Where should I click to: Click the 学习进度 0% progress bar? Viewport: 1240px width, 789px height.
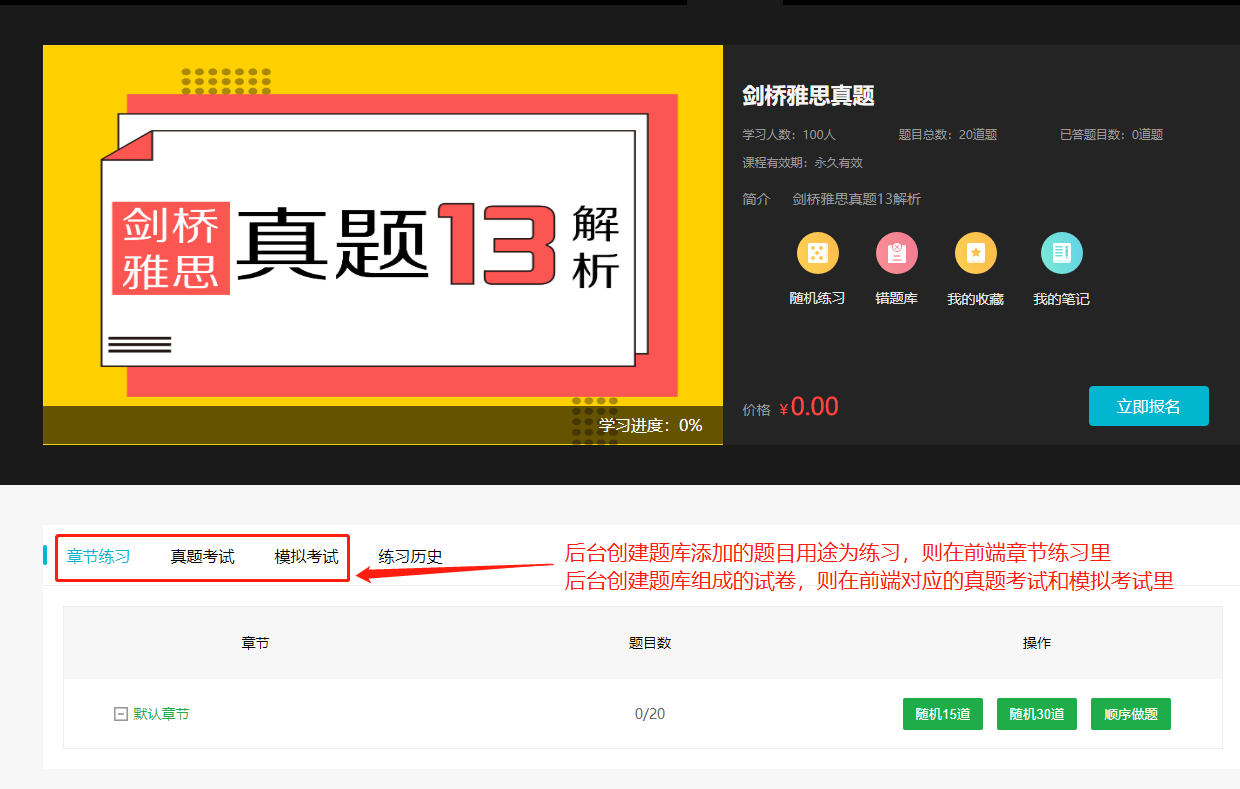383,425
